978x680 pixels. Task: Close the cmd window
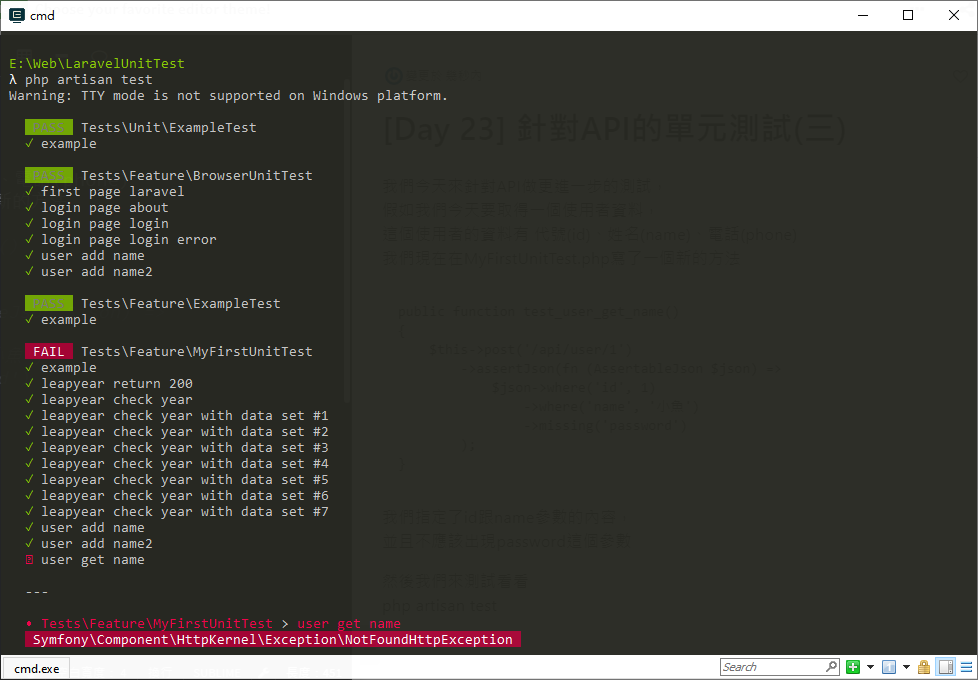954,15
